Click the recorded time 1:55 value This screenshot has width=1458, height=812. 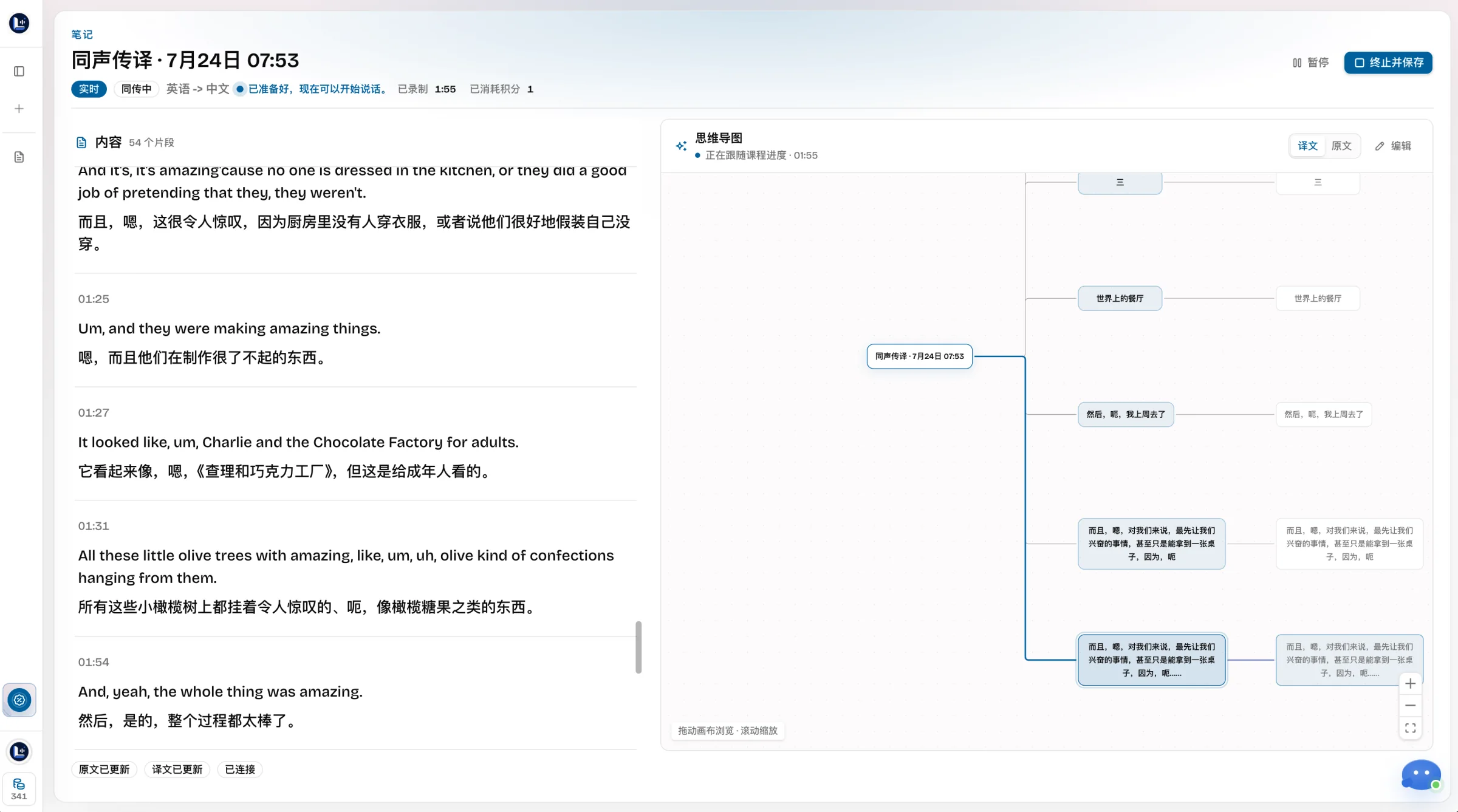pyautogui.click(x=445, y=89)
